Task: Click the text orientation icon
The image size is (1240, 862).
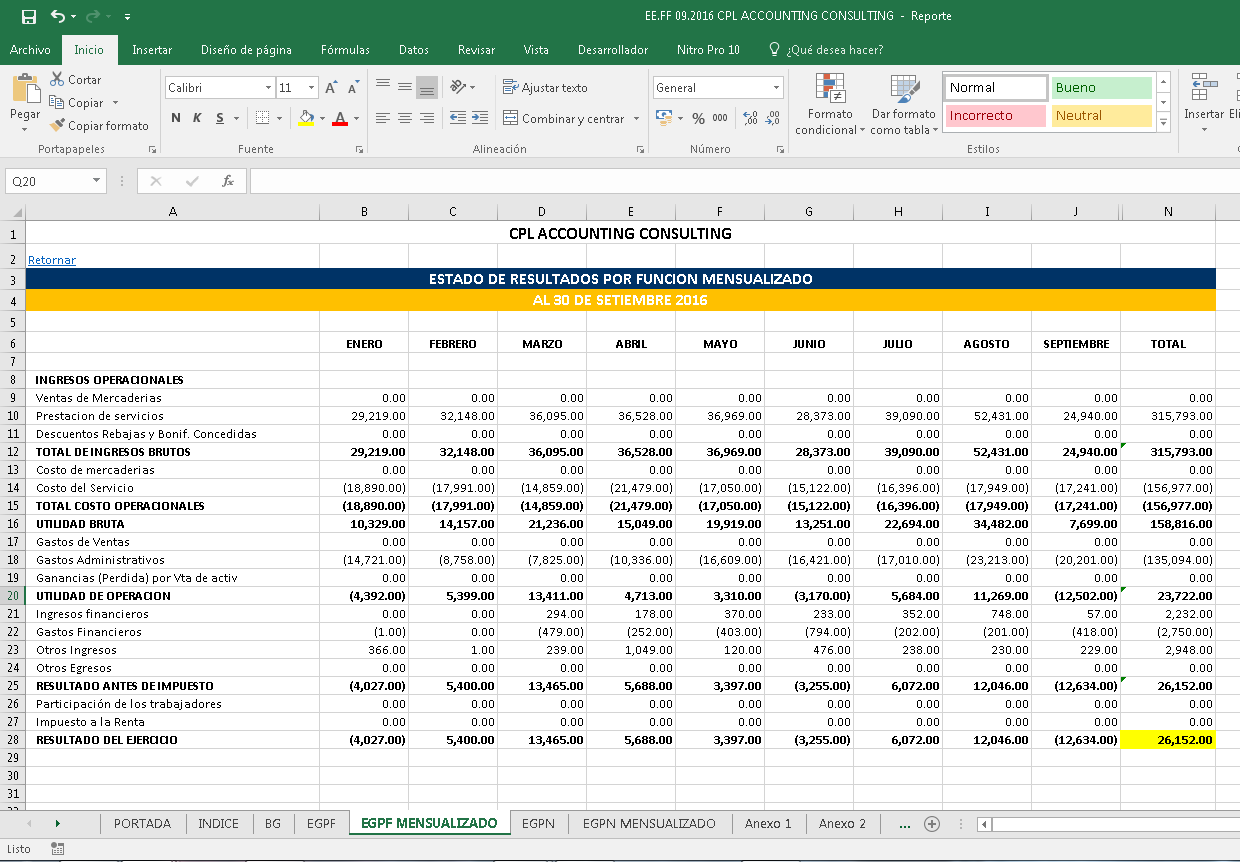Action: [458, 87]
